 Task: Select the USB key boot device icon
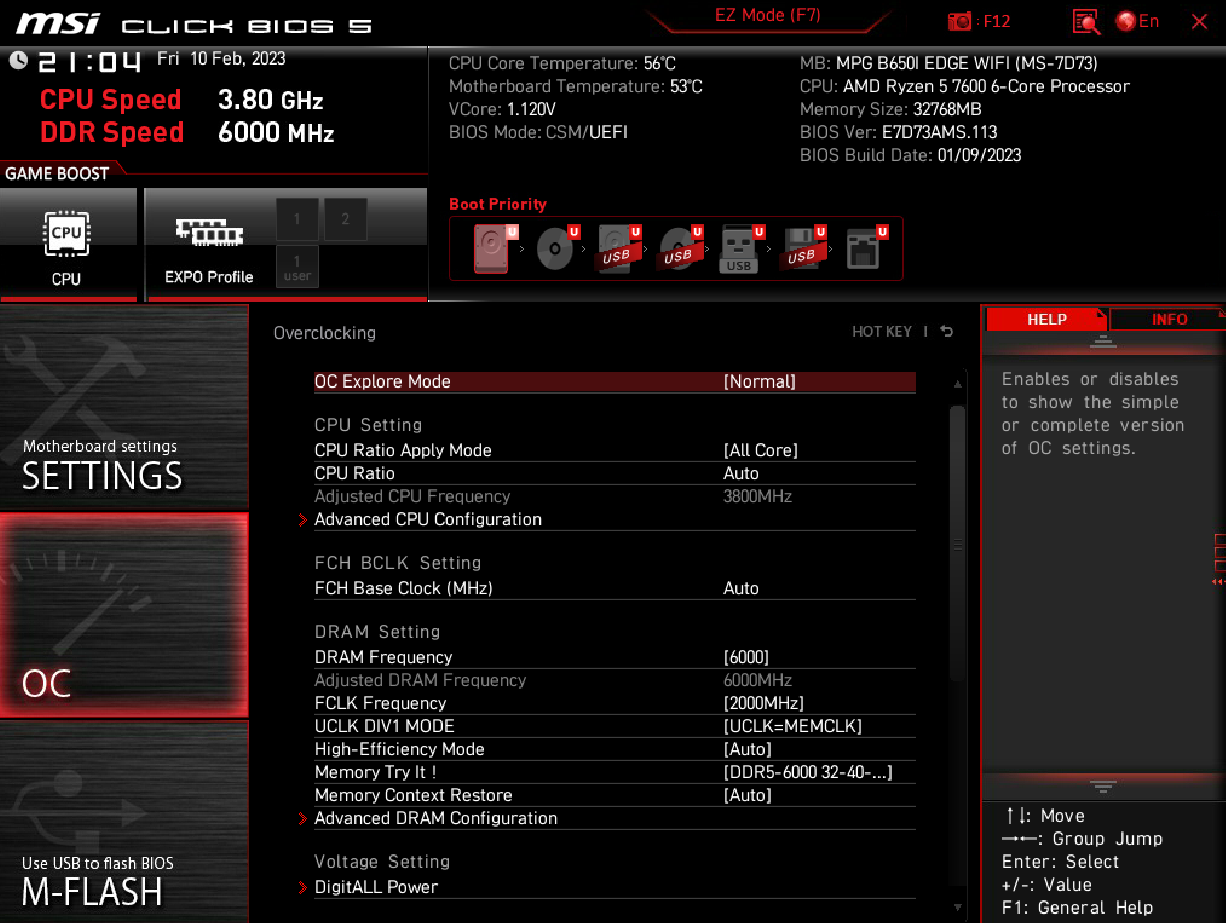740,249
